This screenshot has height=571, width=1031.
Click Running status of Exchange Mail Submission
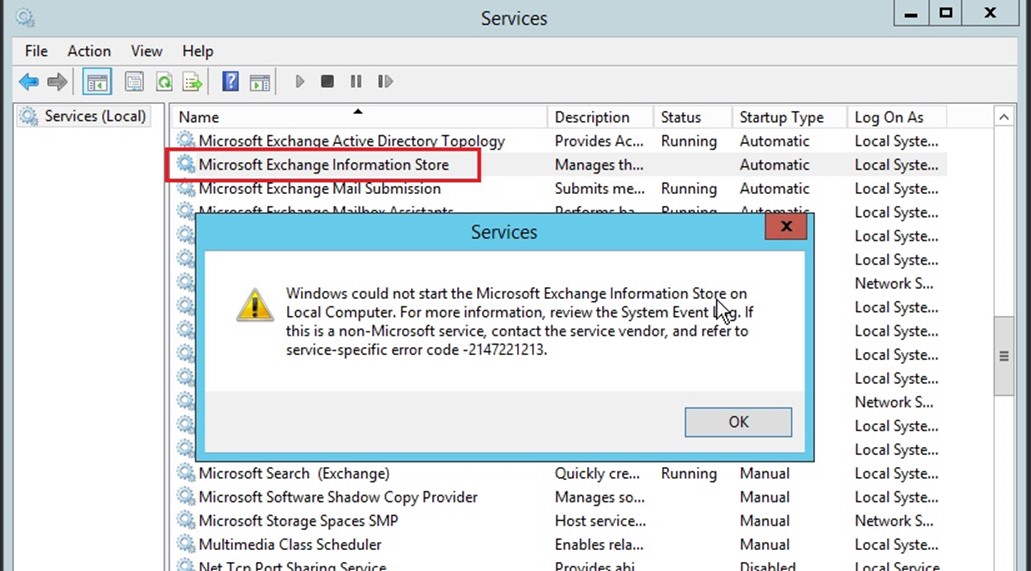click(x=688, y=188)
